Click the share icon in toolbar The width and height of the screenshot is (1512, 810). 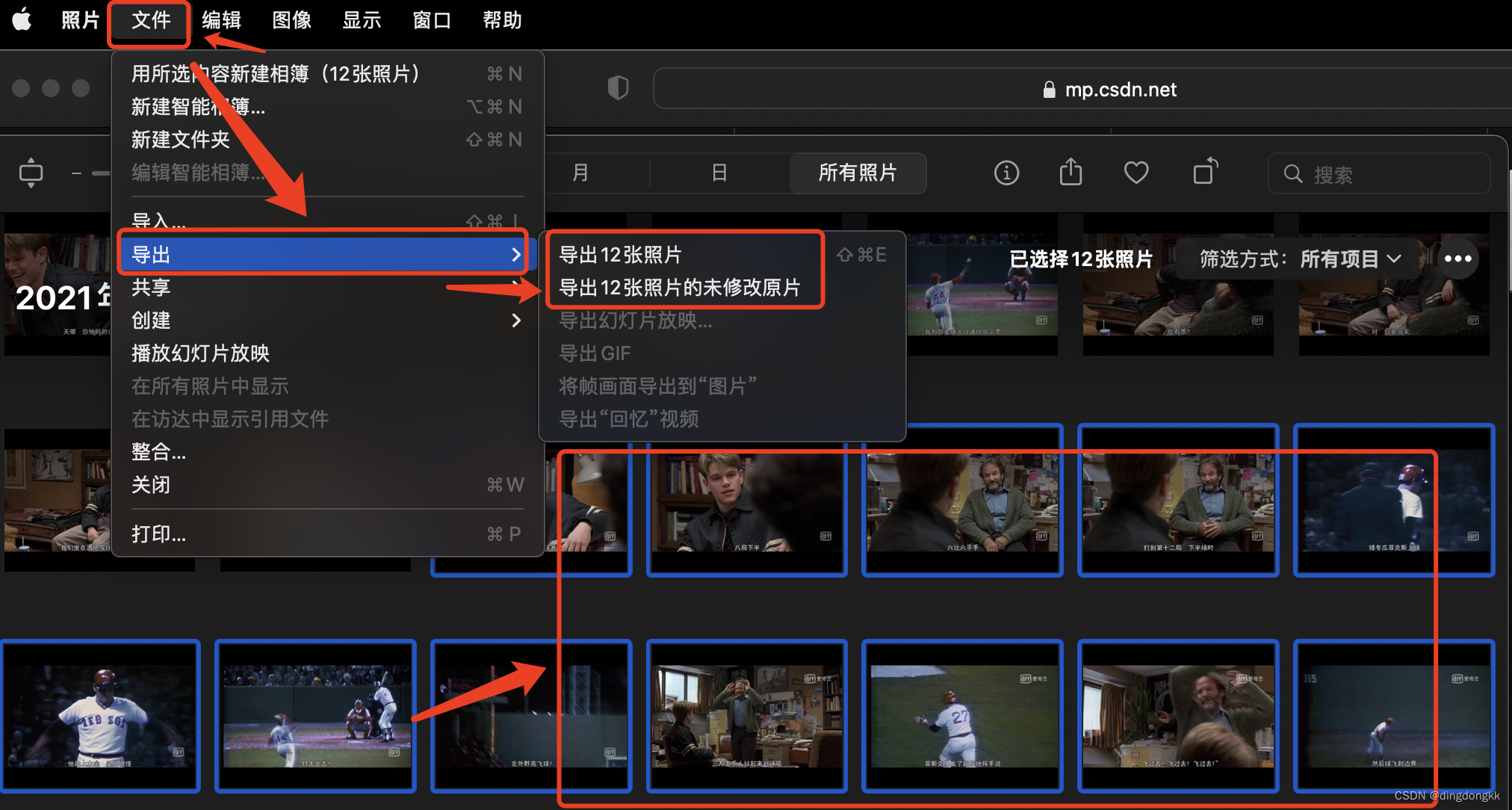(1071, 172)
